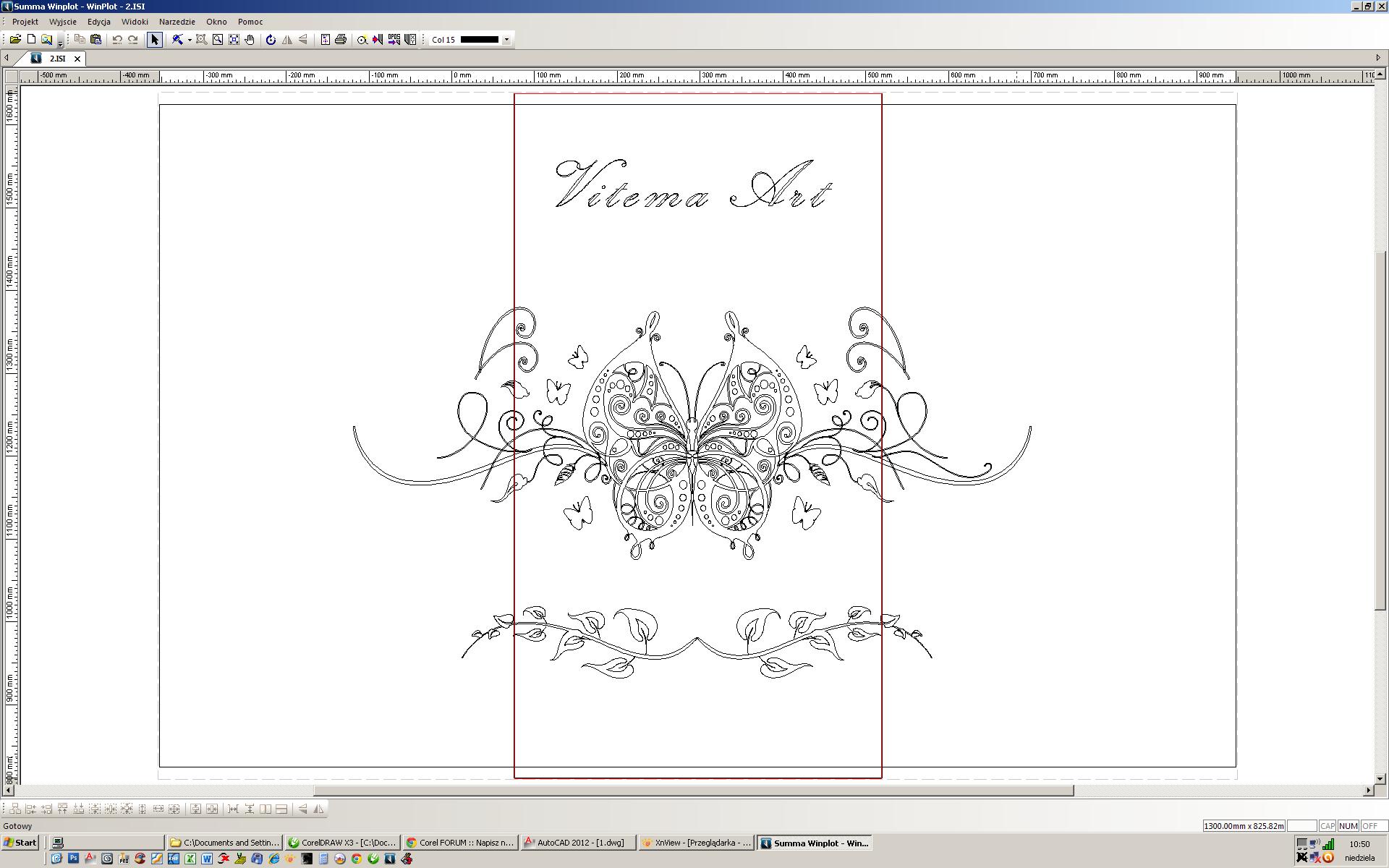Activate the hand pan tool

pos(250,40)
